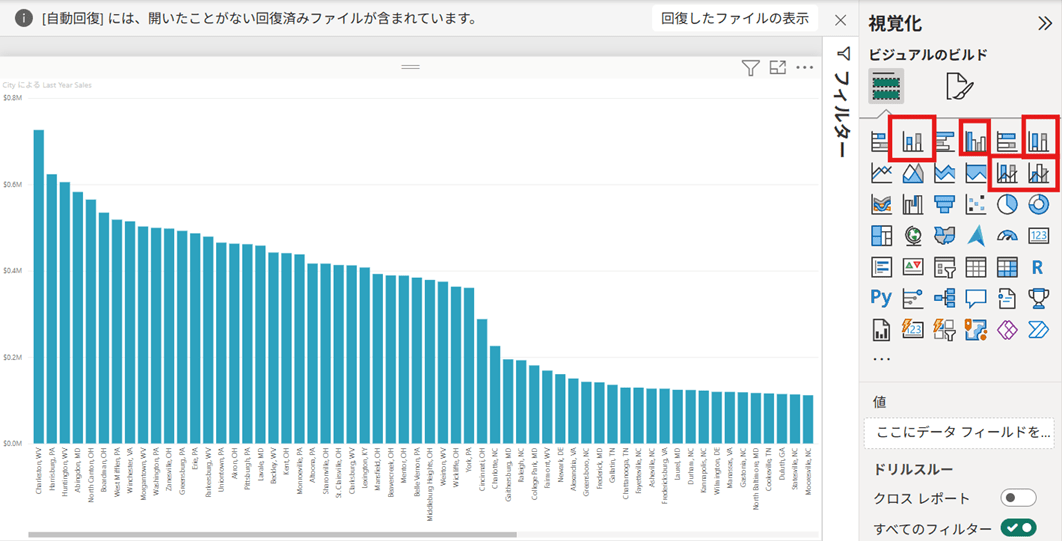Viewport: 1062px width, 541px height.
Task: Select the scatter chart visual
Action: tap(976, 204)
